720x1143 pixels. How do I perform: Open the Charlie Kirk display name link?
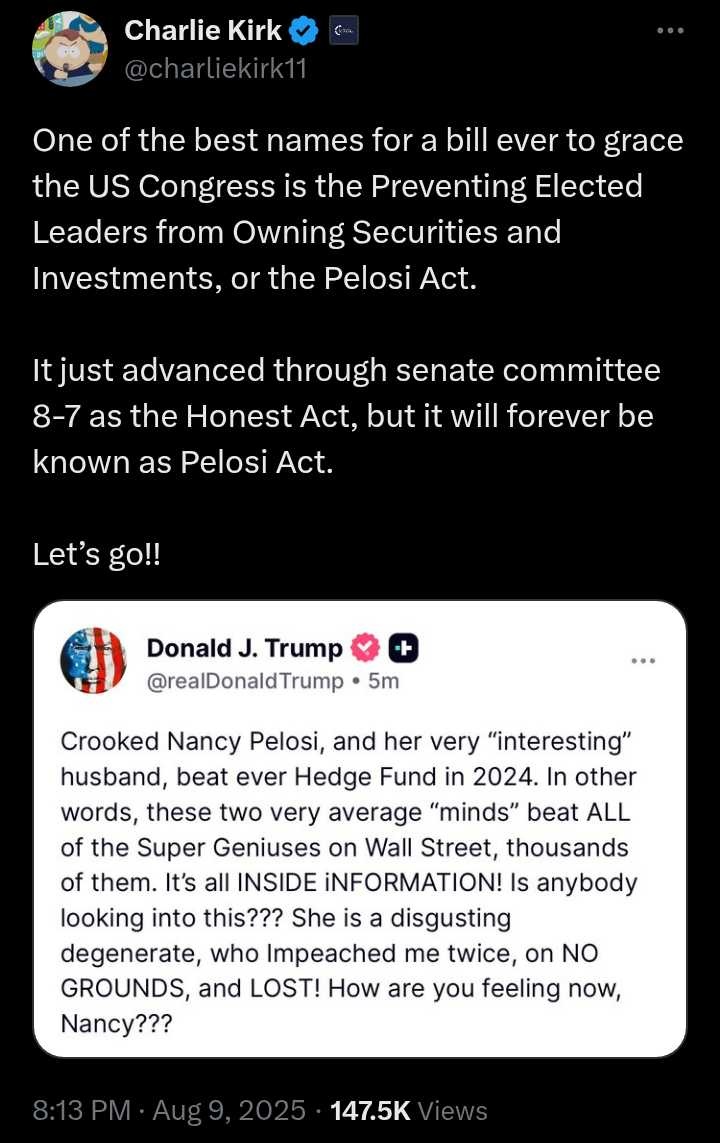click(x=203, y=31)
